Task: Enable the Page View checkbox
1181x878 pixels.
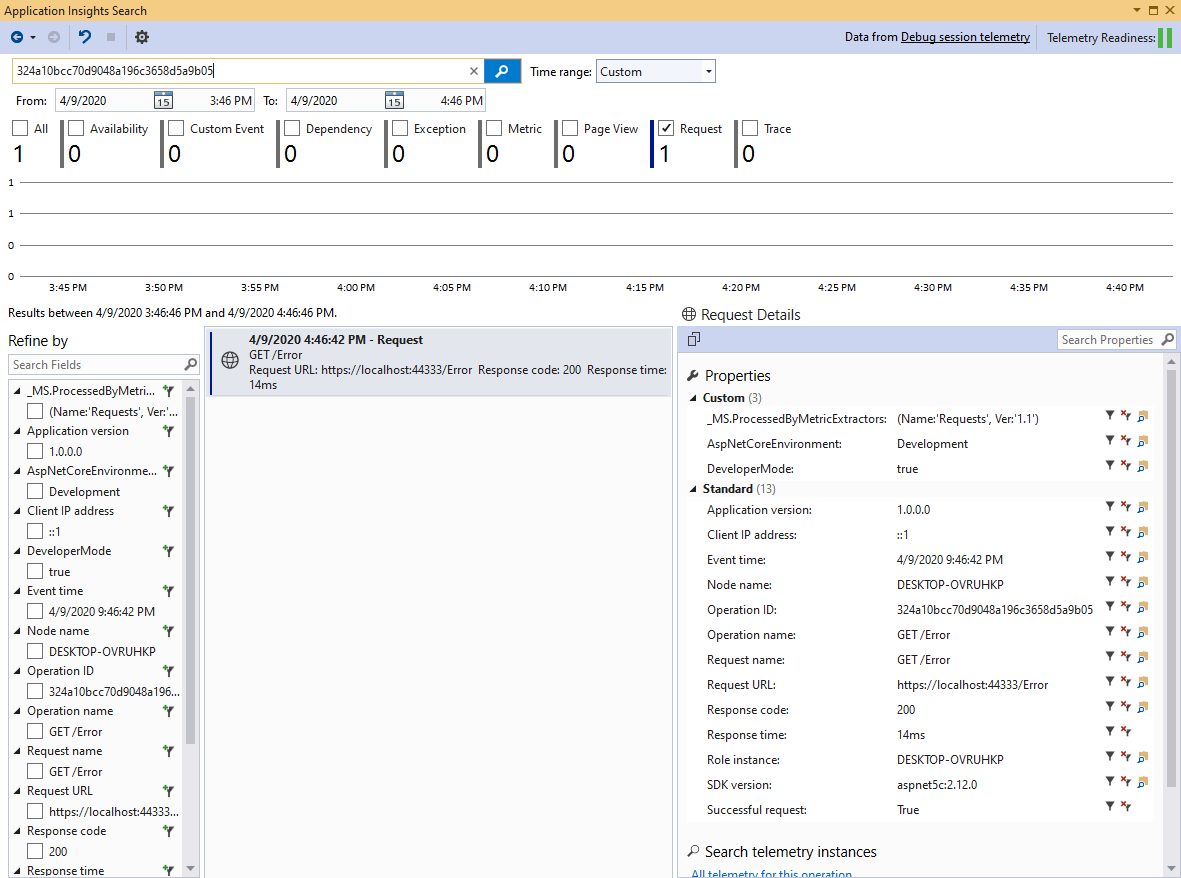Action: coord(570,129)
